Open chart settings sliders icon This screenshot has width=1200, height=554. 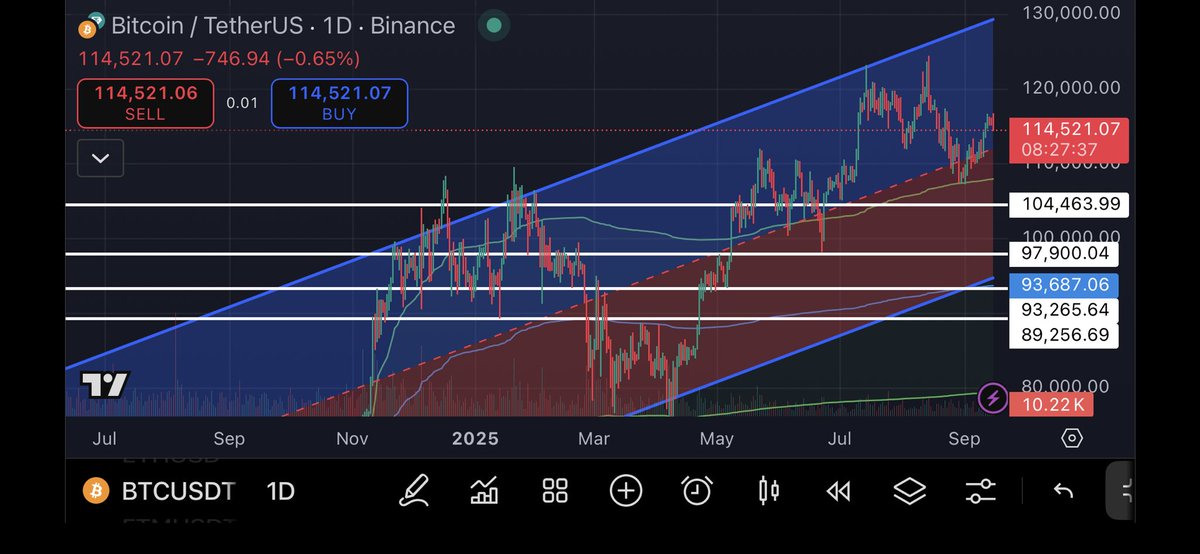point(981,491)
